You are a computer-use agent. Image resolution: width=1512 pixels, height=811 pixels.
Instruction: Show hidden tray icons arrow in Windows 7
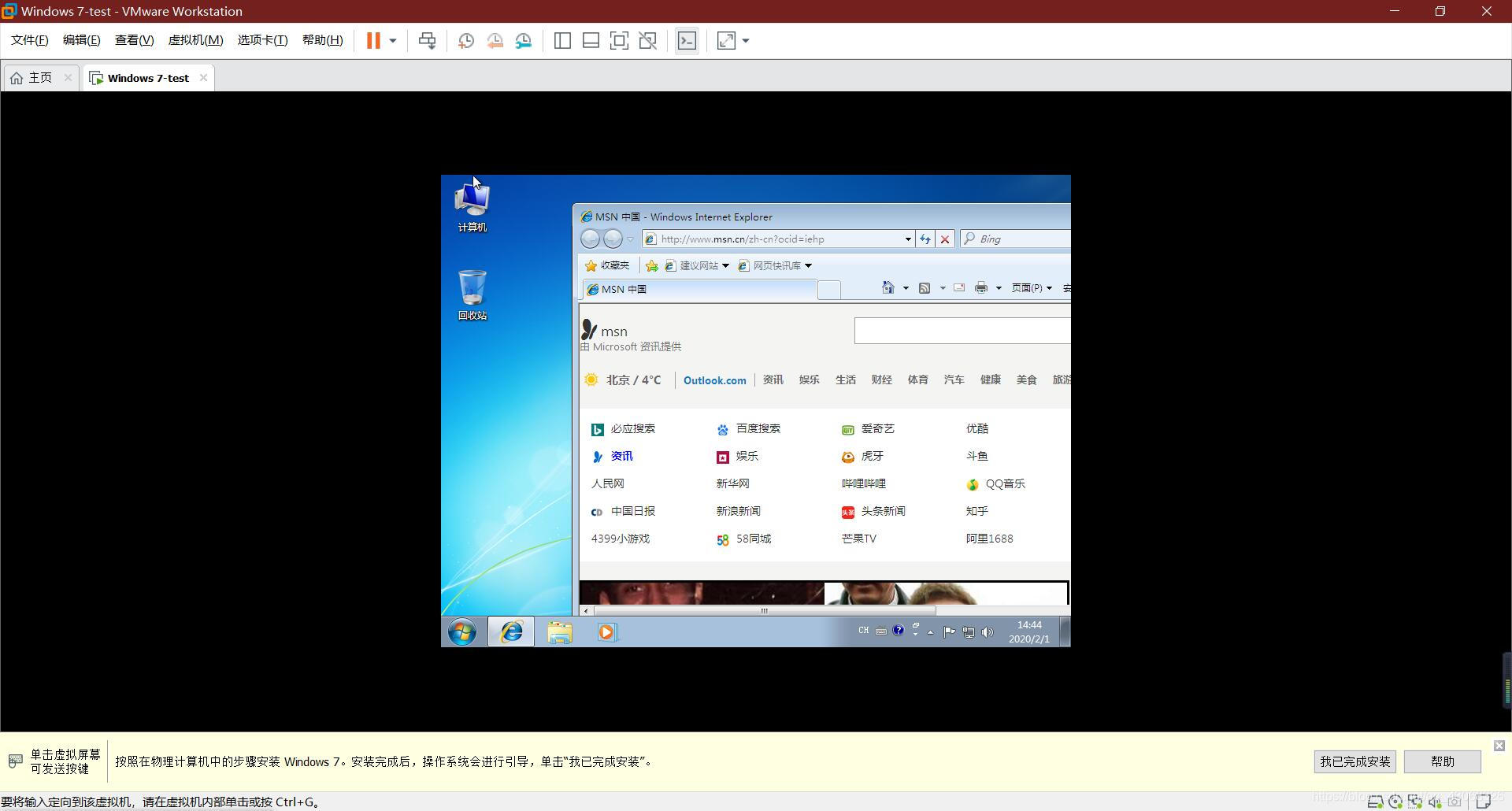click(930, 632)
